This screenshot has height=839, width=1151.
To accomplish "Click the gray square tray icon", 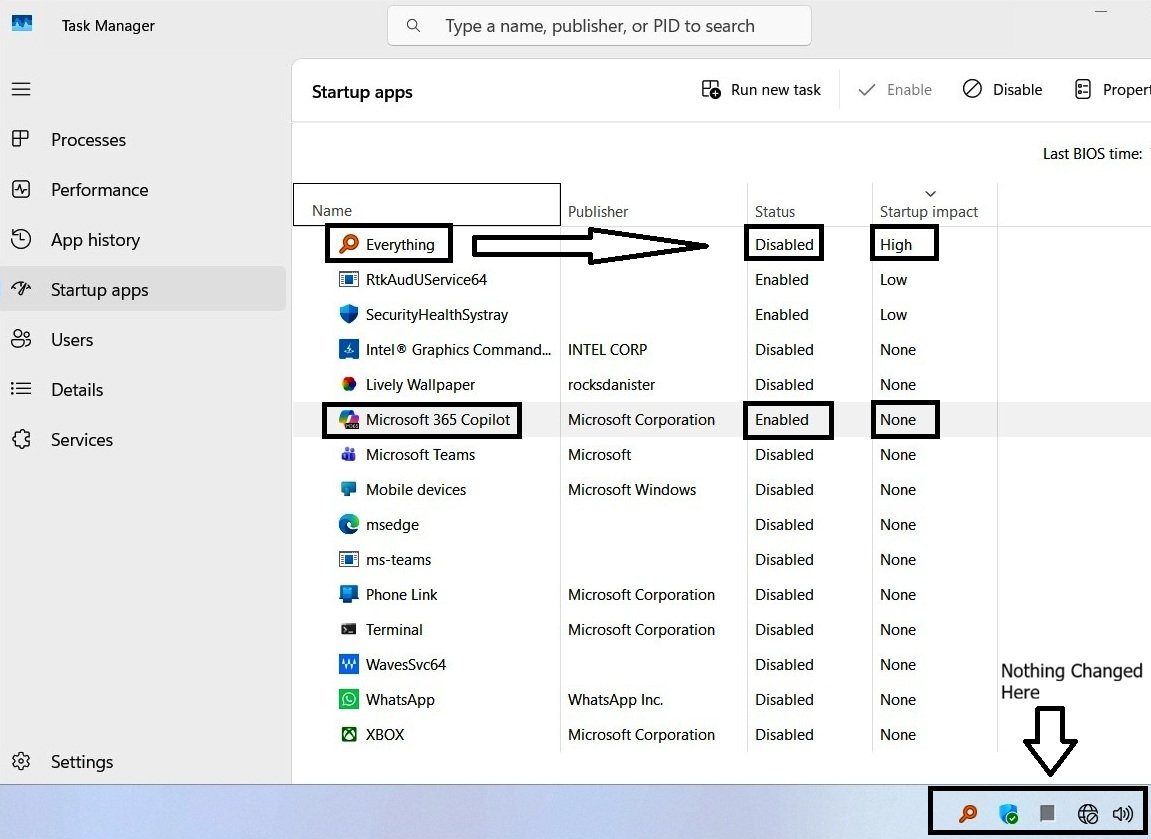I will tap(1047, 812).
